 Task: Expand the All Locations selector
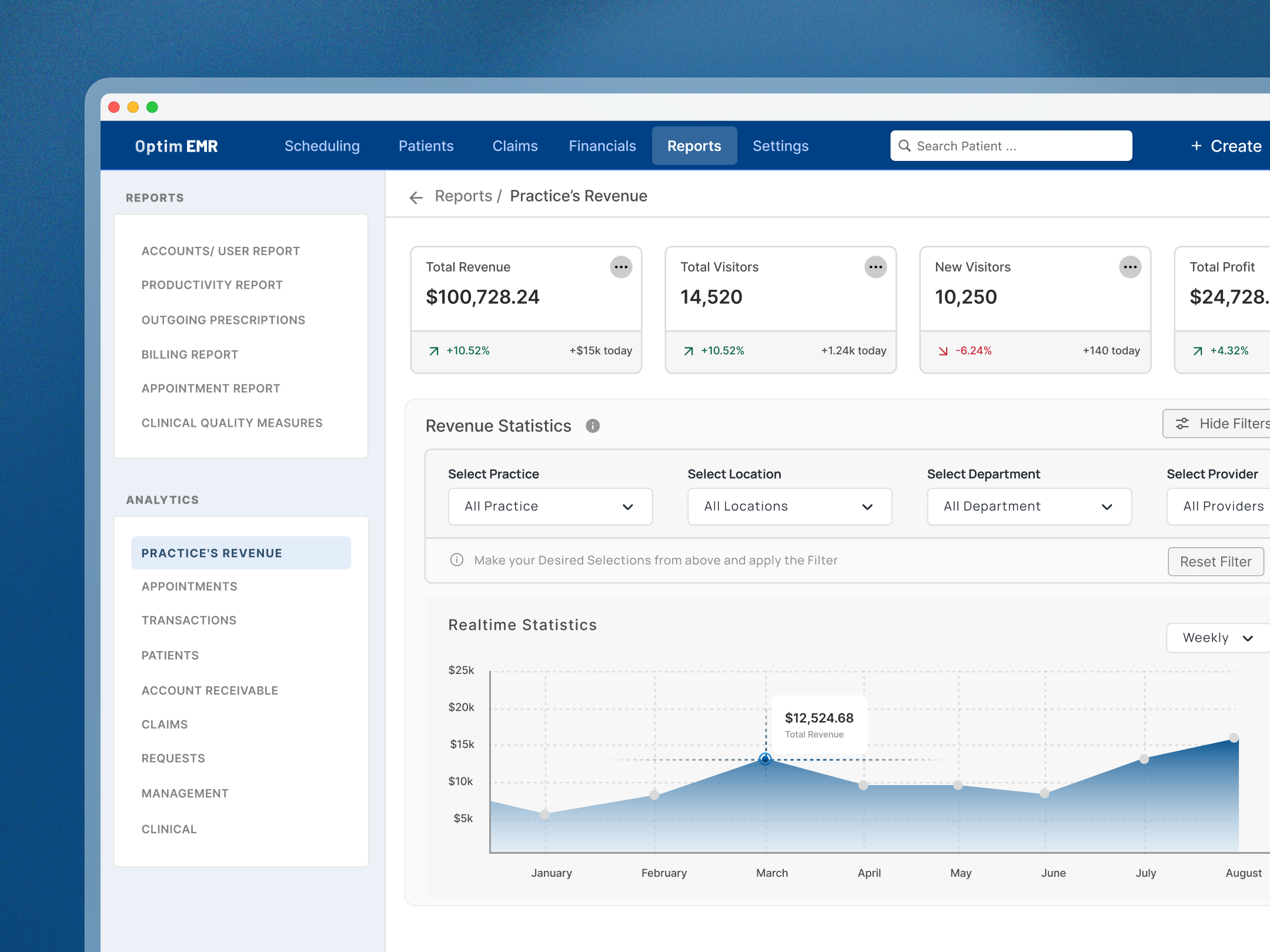pos(789,506)
